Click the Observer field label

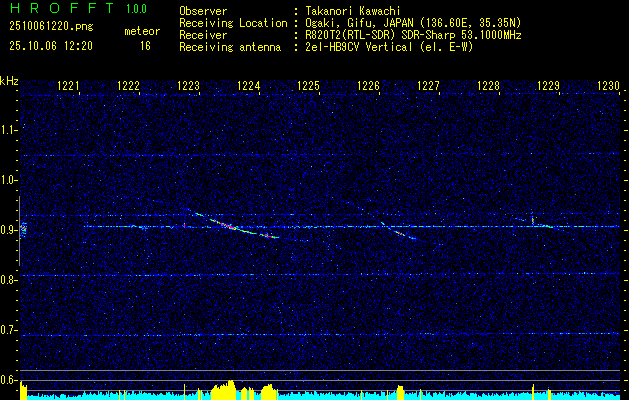tap(203, 11)
